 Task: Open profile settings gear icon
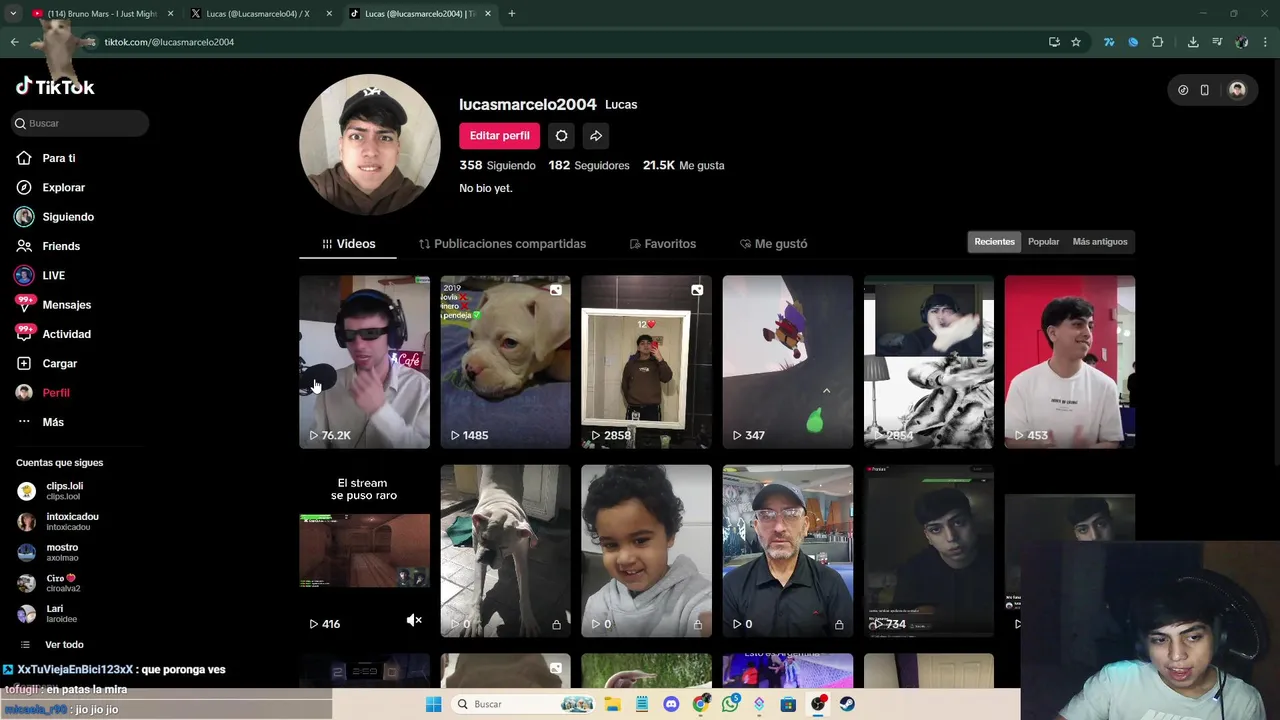561,136
